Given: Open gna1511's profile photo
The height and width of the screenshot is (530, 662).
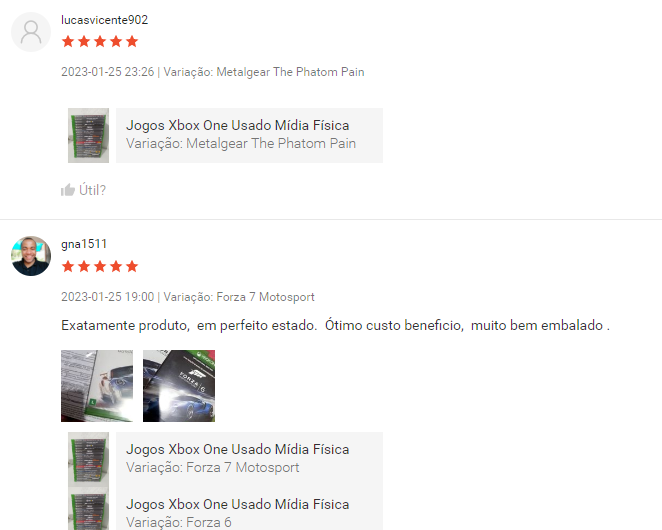Looking at the screenshot, I should tap(31, 256).
